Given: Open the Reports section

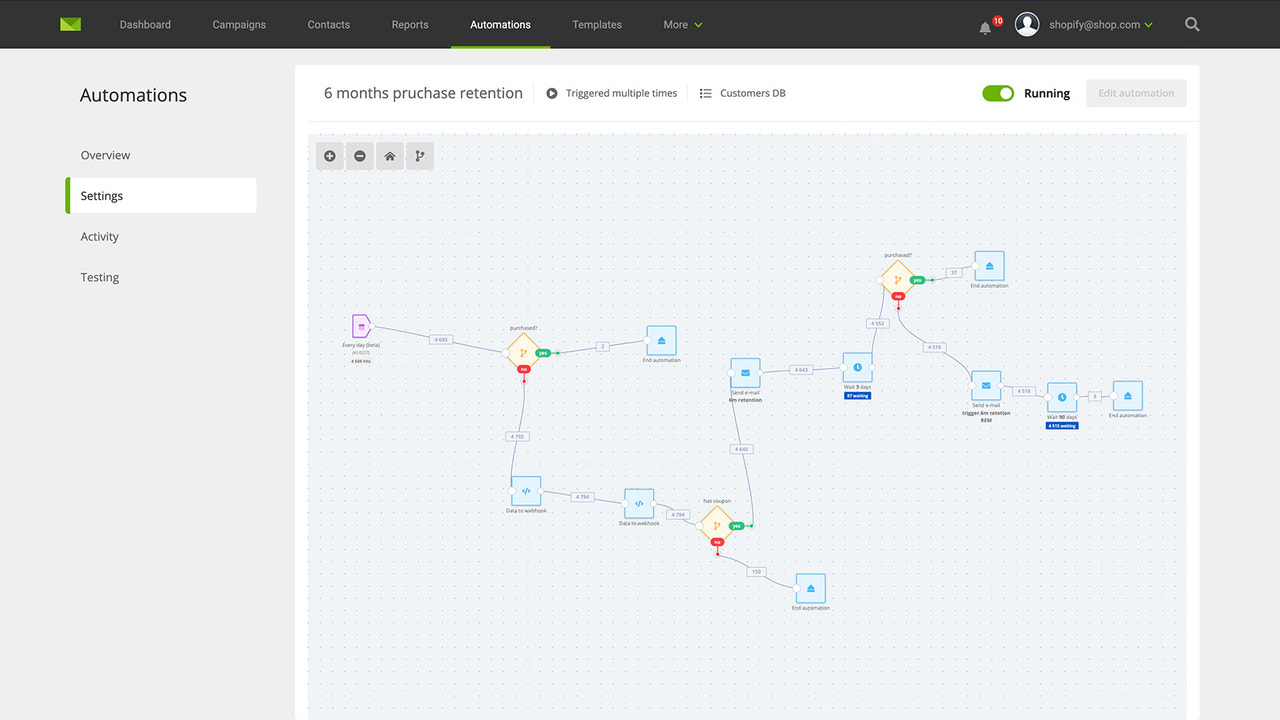Looking at the screenshot, I should click(x=410, y=24).
